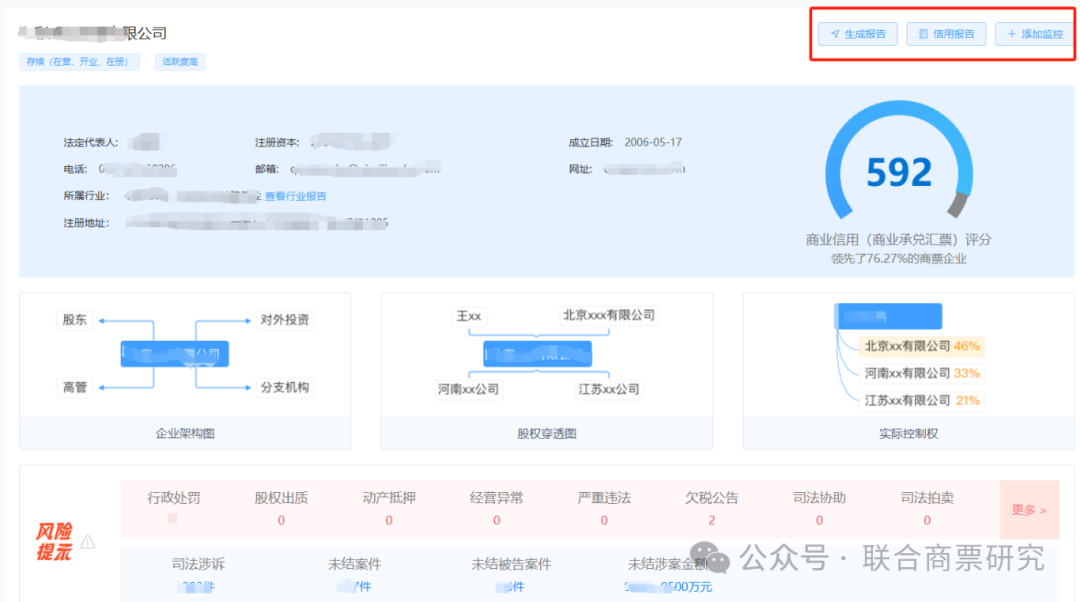This screenshot has width=1080, height=602.
Task: Open the 信用报告 button
Action: 946,34
